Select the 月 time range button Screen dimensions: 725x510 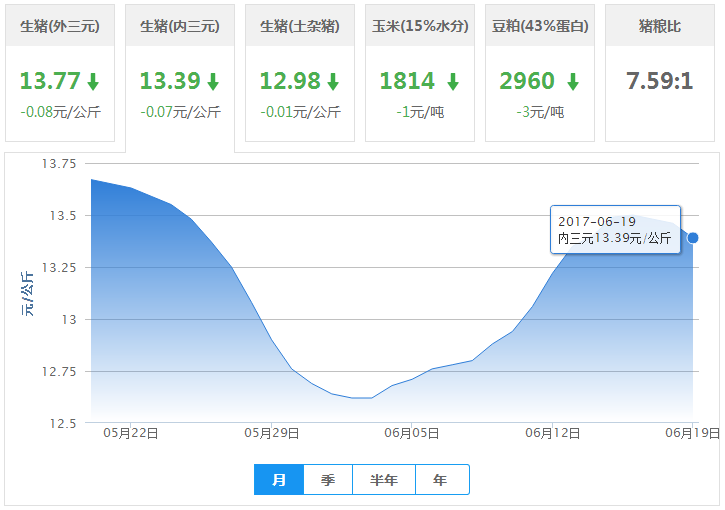(x=279, y=480)
